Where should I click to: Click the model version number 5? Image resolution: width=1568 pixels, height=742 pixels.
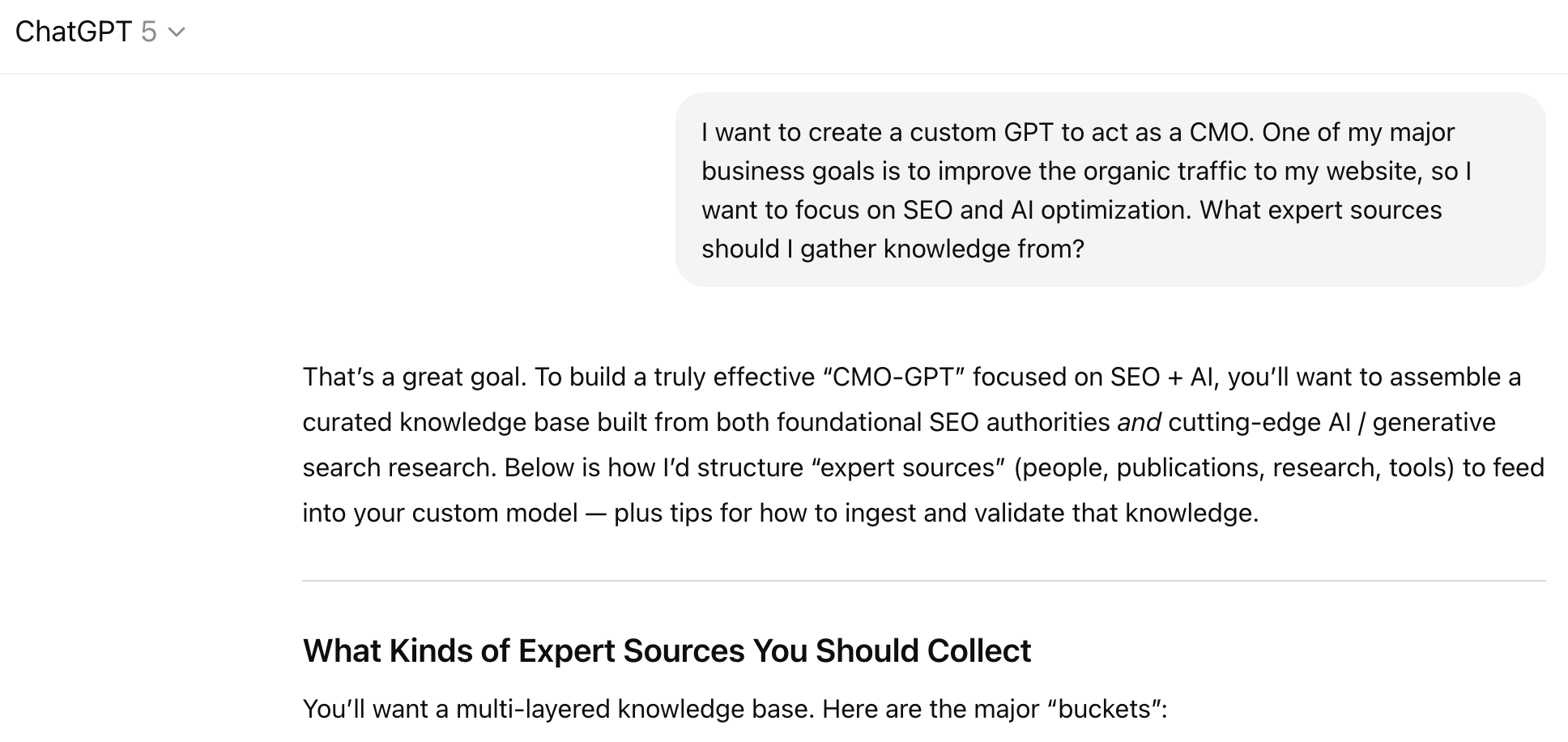click(148, 32)
